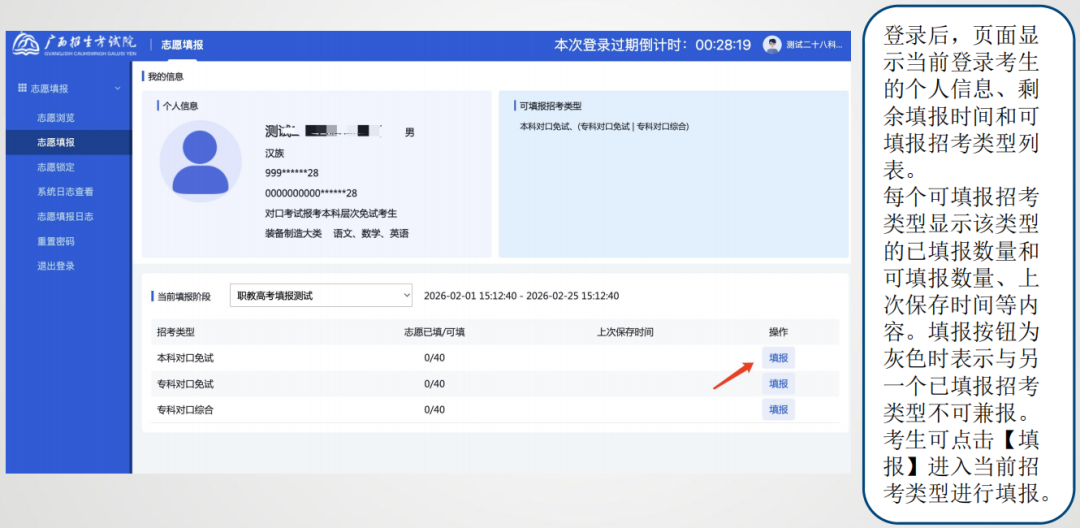Click the login expiry countdown timer
The image size is (1080, 528).
click(x=723, y=45)
